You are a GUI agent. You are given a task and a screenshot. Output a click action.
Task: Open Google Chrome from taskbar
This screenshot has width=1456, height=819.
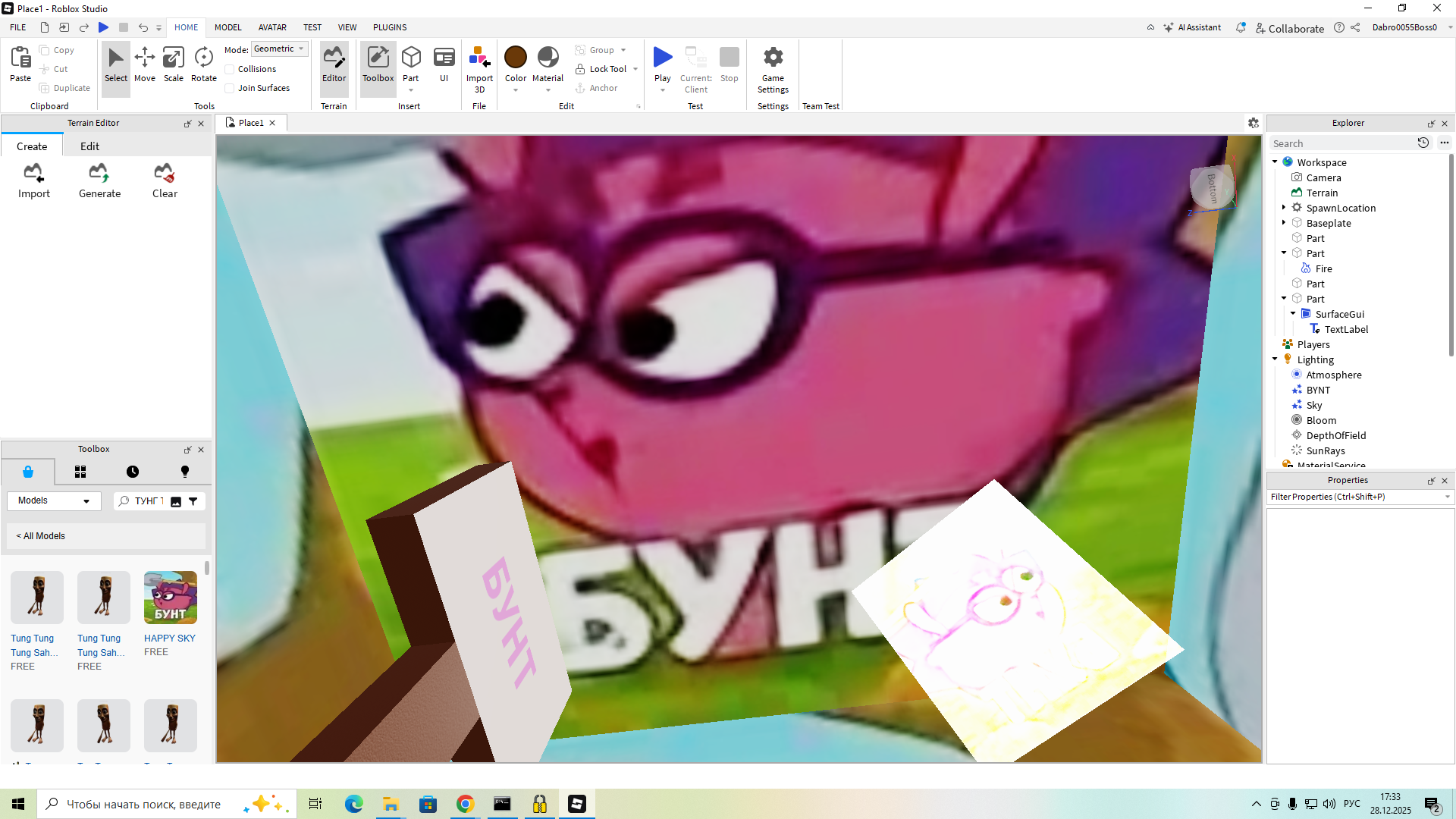tap(466, 804)
